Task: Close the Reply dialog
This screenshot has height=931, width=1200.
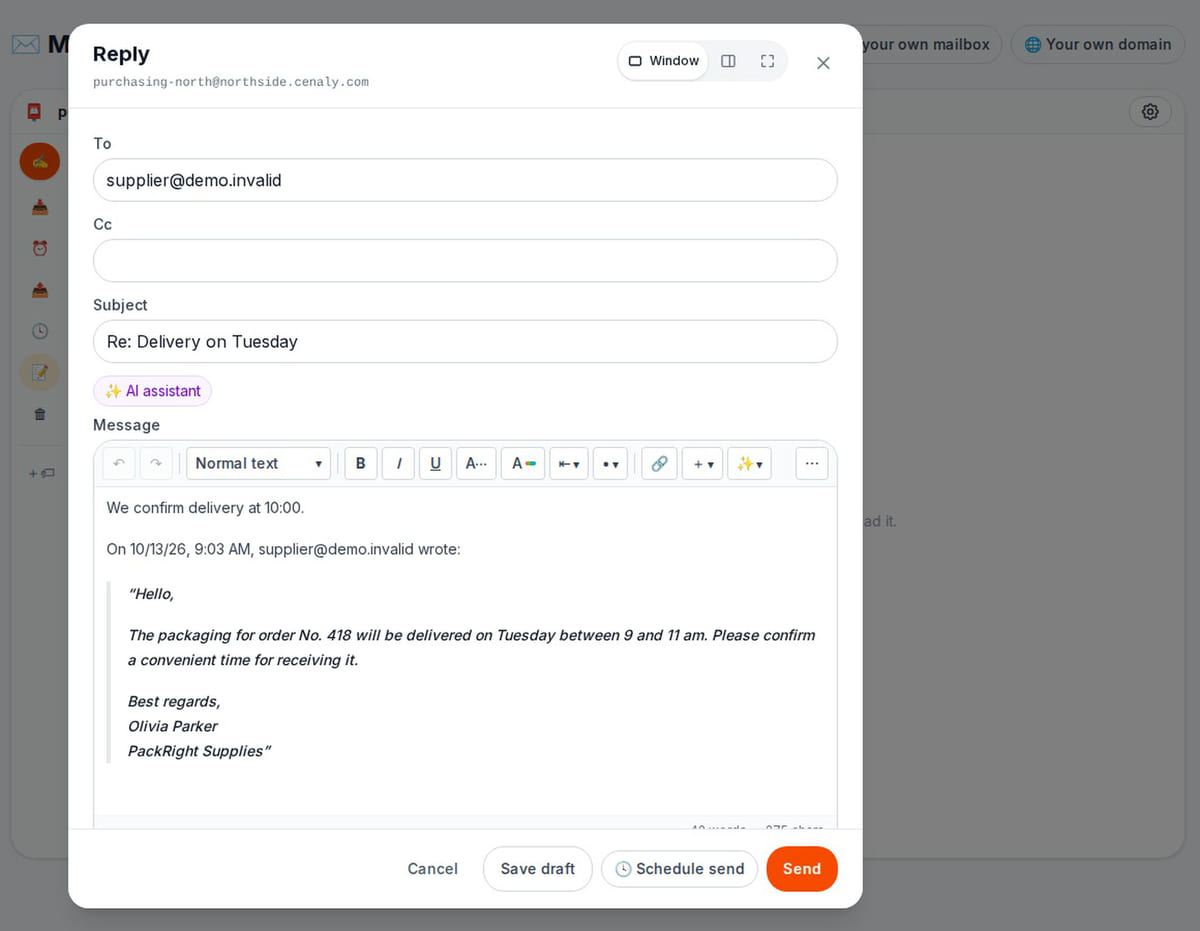Action: pyautogui.click(x=823, y=62)
